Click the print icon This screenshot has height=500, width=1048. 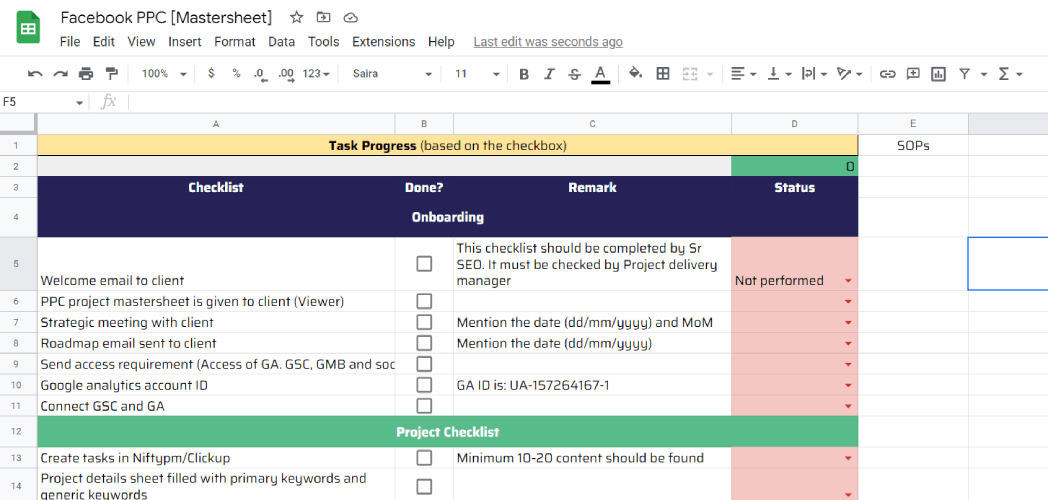pyautogui.click(x=86, y=74)
